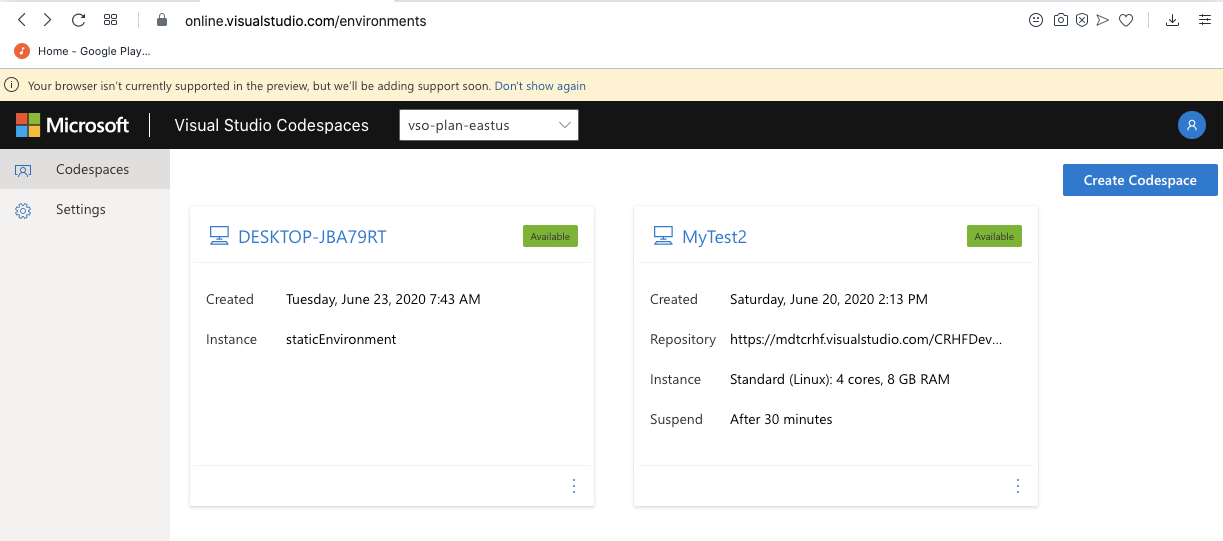
Task: Click staticEnvironment instance value
Action: [x=341, y=339]
